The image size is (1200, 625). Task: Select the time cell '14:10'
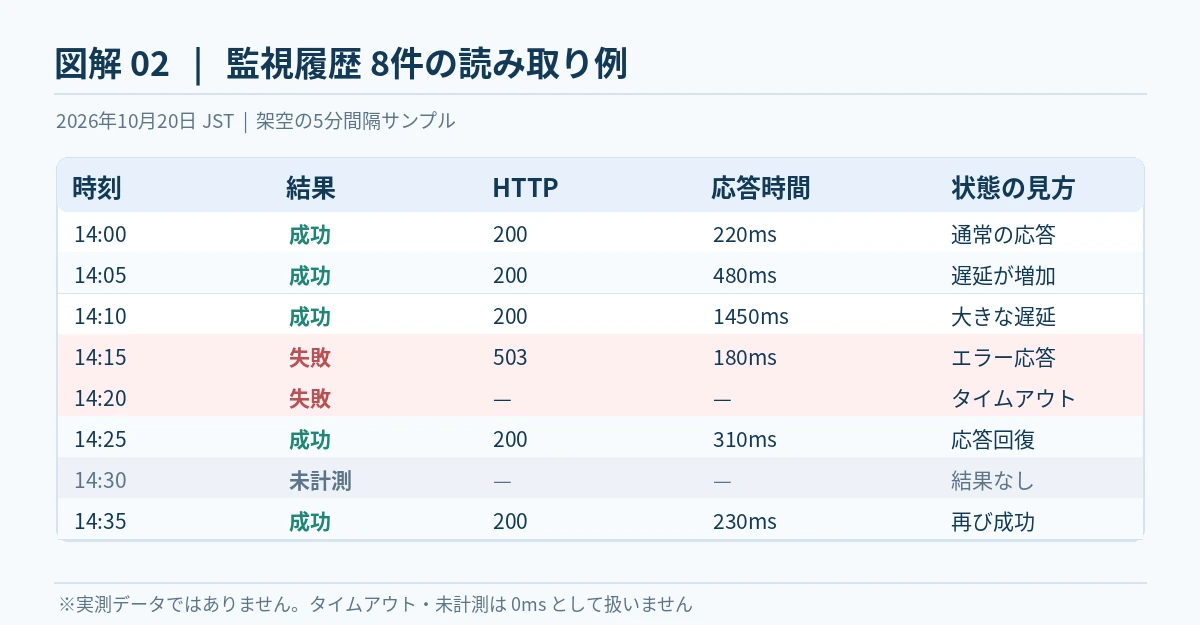[x=100, y=317]
